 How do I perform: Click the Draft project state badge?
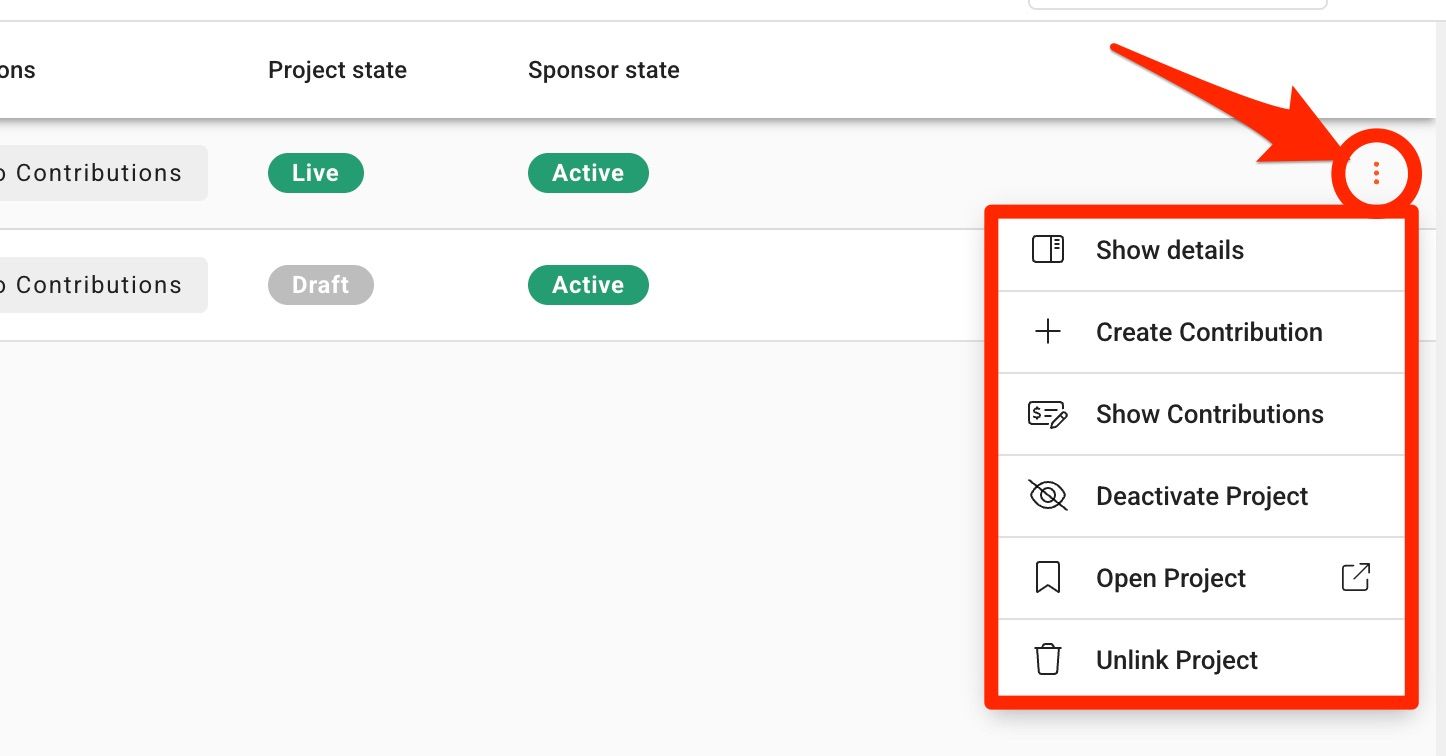coord(321,285)
